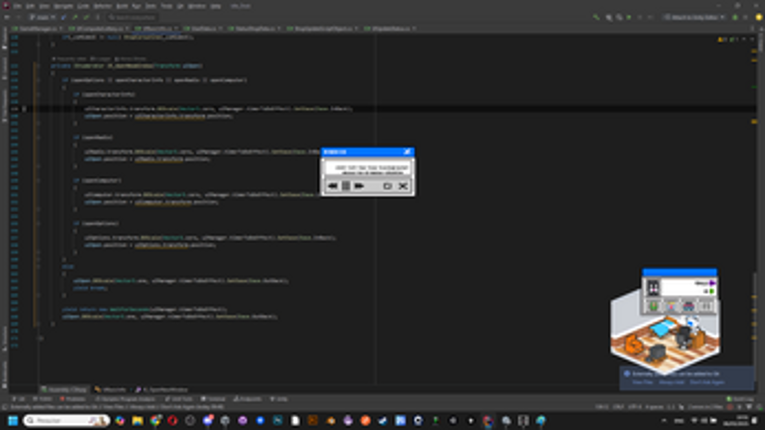Screen dimensions: 765x430
Task: Click the Don't Ask Again notification link
Action: tap(707, 382)
